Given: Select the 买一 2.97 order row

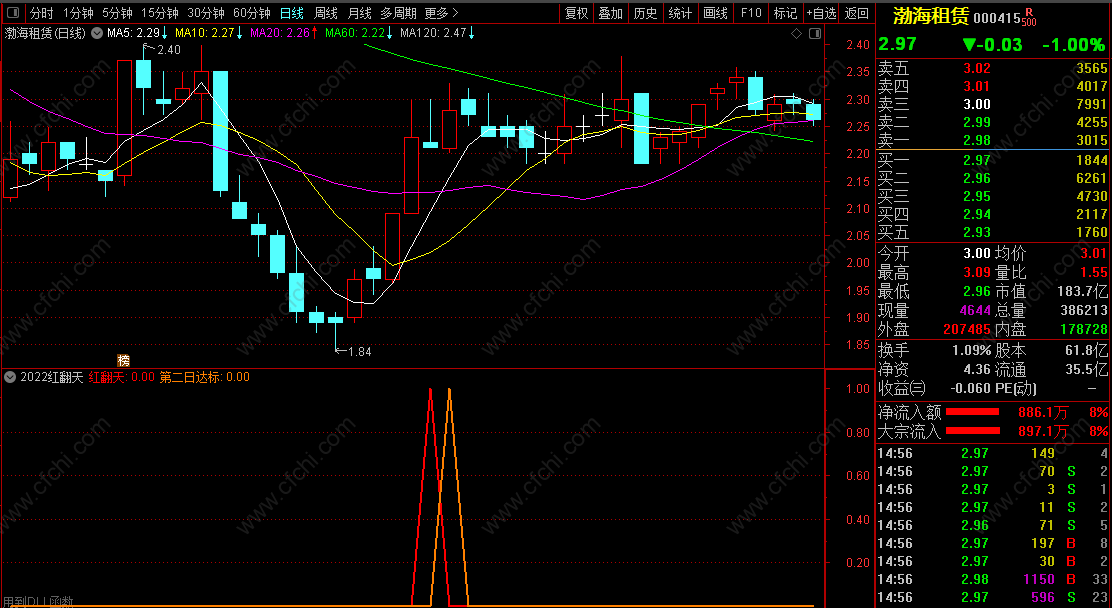Looking at the screenshot, I should coord(993,160).
